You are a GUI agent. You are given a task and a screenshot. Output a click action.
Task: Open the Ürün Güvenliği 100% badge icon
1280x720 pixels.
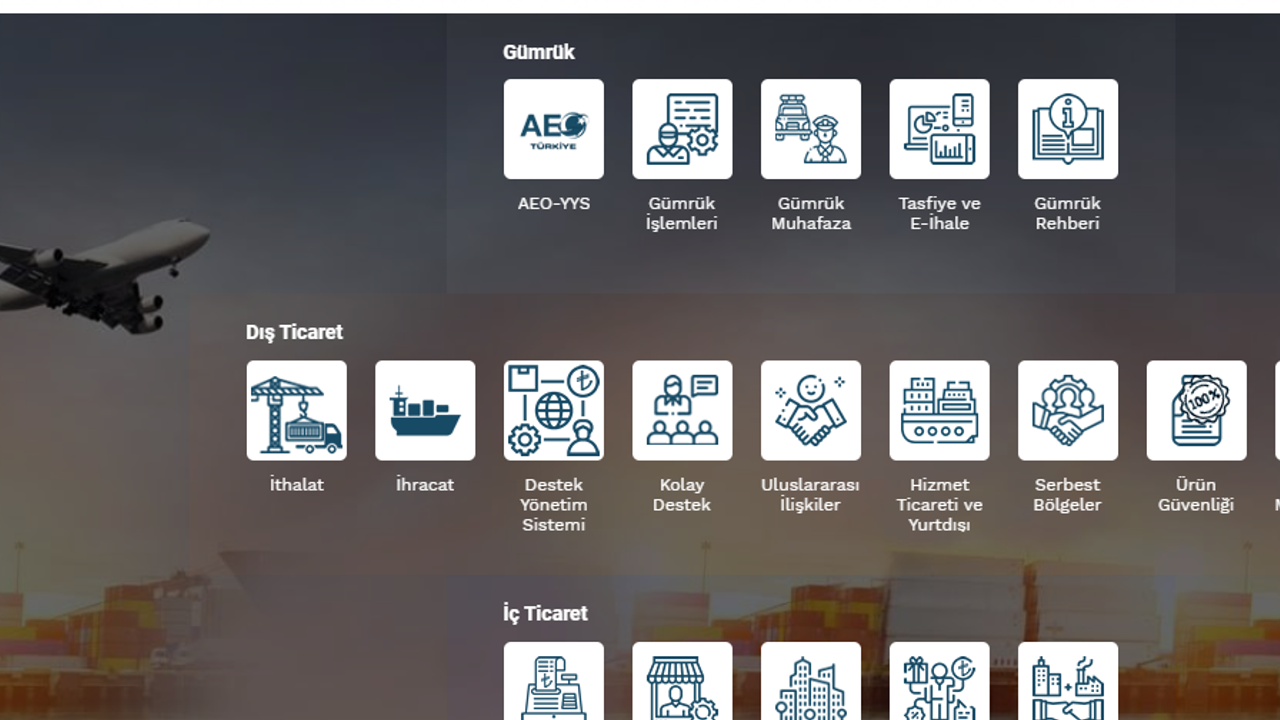(x=1196, y=410)
